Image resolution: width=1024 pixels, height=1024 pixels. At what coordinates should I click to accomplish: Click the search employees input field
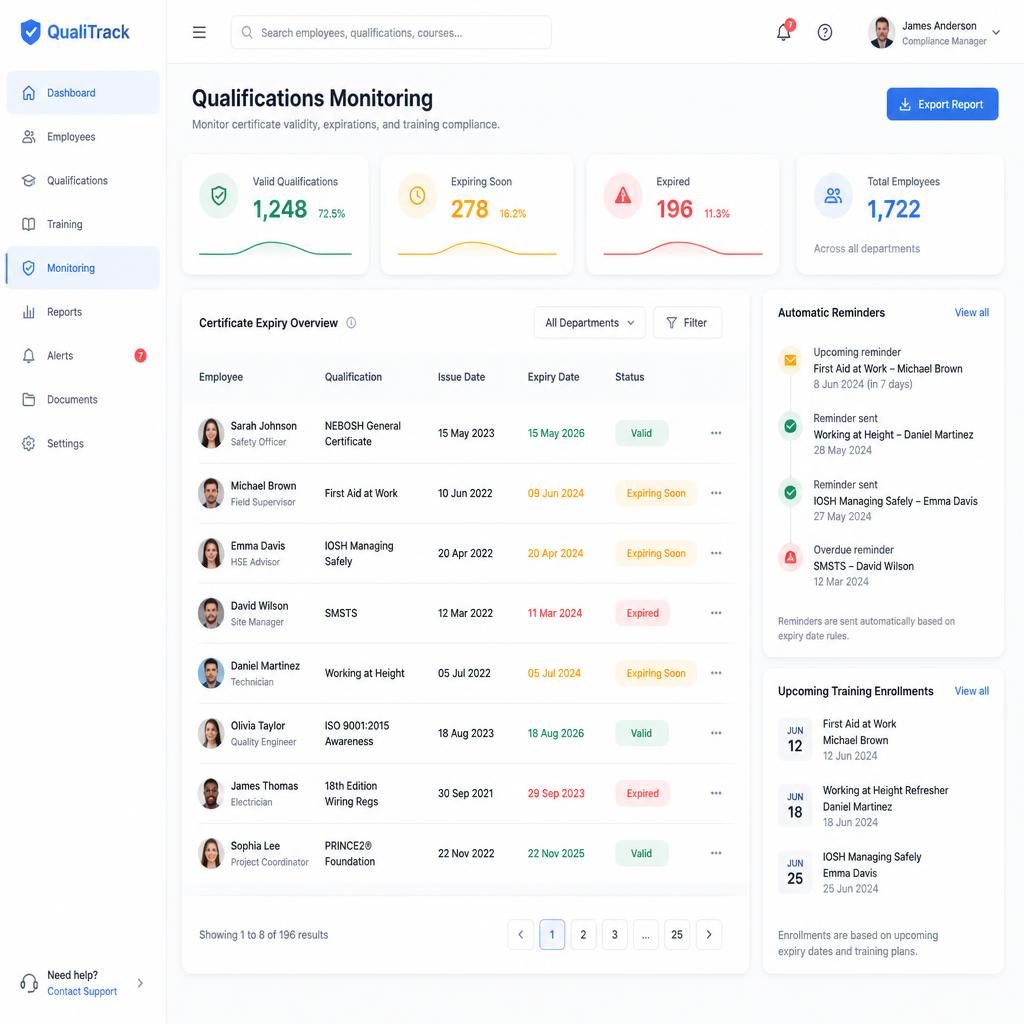point(391,32)
